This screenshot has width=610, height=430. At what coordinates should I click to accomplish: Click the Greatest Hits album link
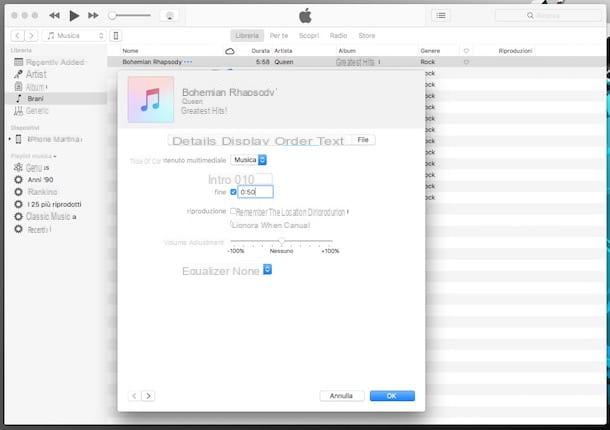(x=355, y=62)
